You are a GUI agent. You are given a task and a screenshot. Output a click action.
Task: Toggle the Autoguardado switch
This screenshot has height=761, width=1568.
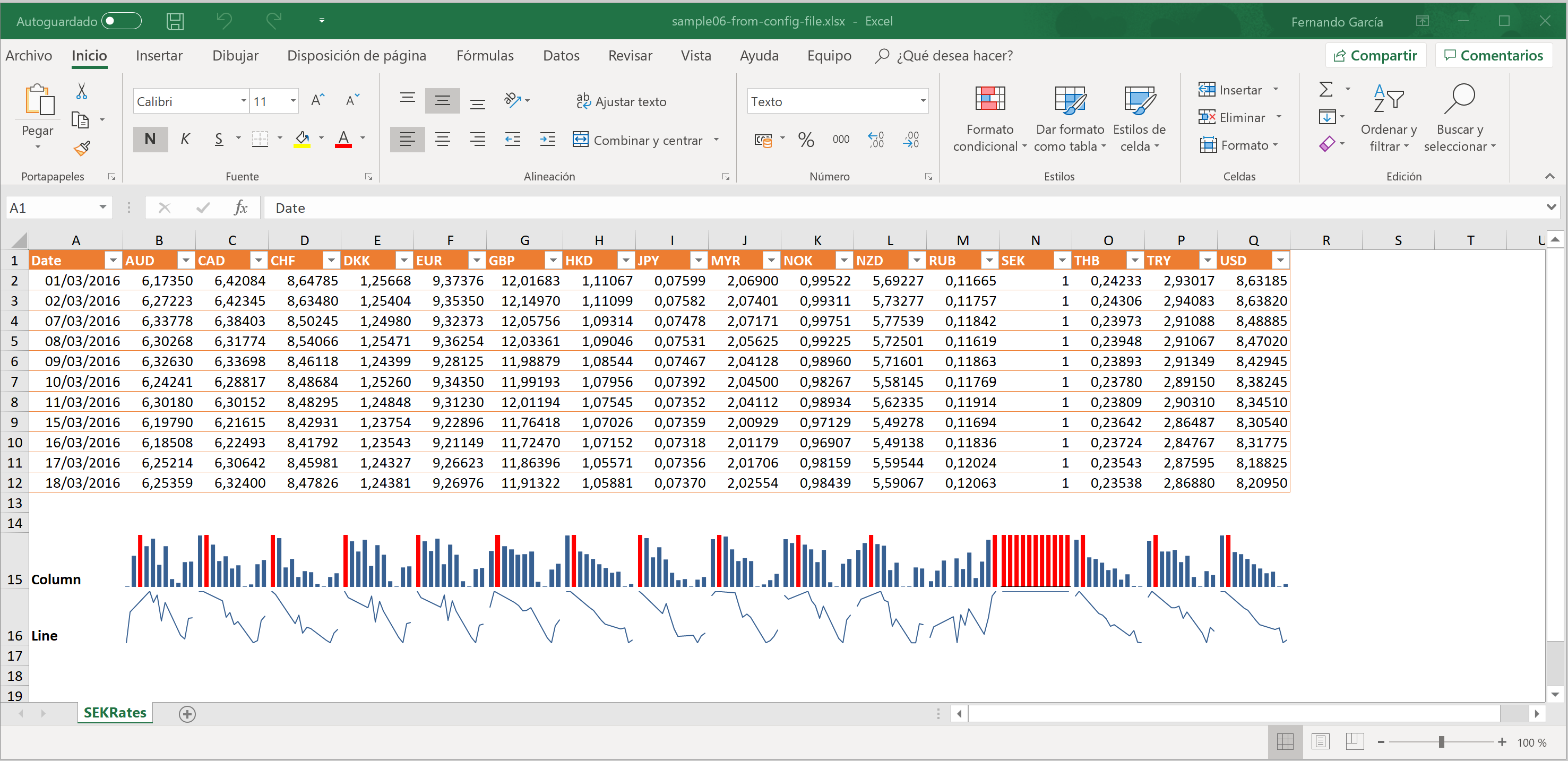click(x=122, y=21)
